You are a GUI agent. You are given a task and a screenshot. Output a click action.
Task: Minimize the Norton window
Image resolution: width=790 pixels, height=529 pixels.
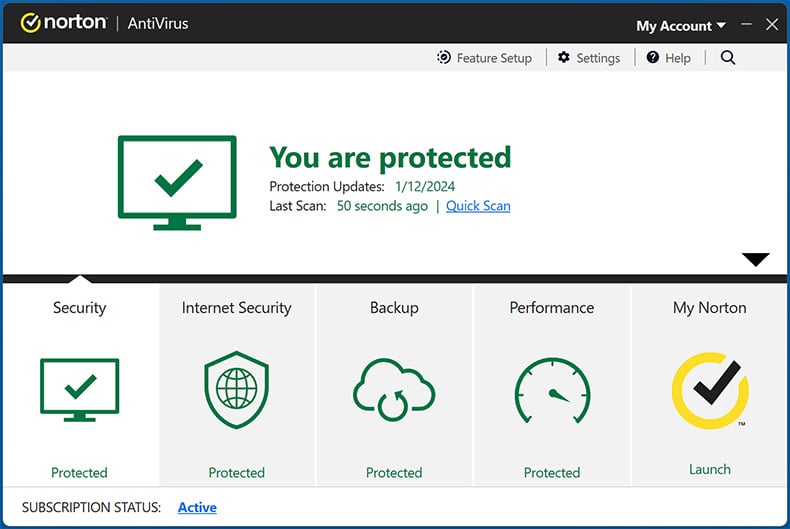[746, 24]
